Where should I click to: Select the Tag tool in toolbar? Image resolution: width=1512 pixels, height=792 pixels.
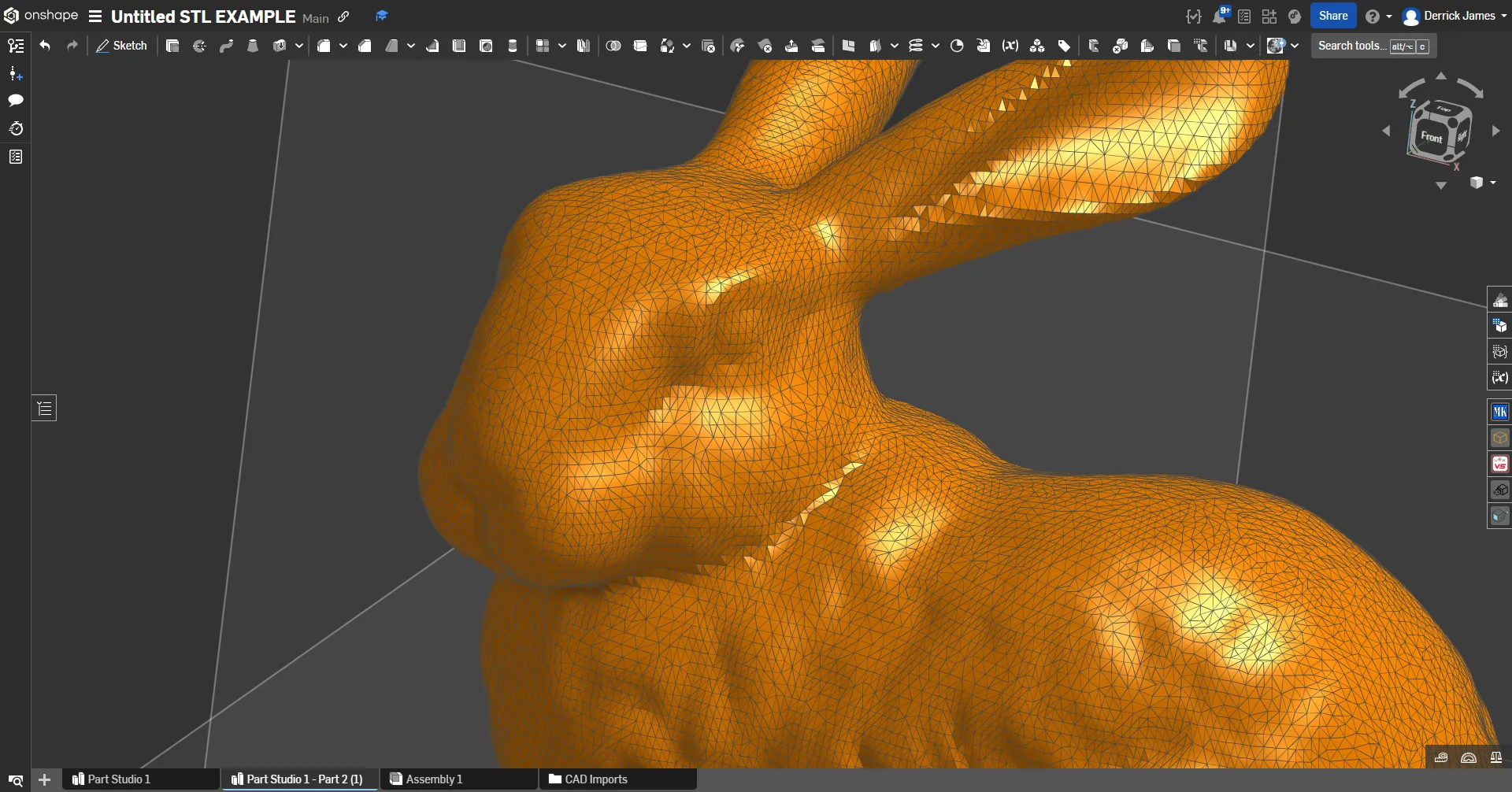(1064, 46)
